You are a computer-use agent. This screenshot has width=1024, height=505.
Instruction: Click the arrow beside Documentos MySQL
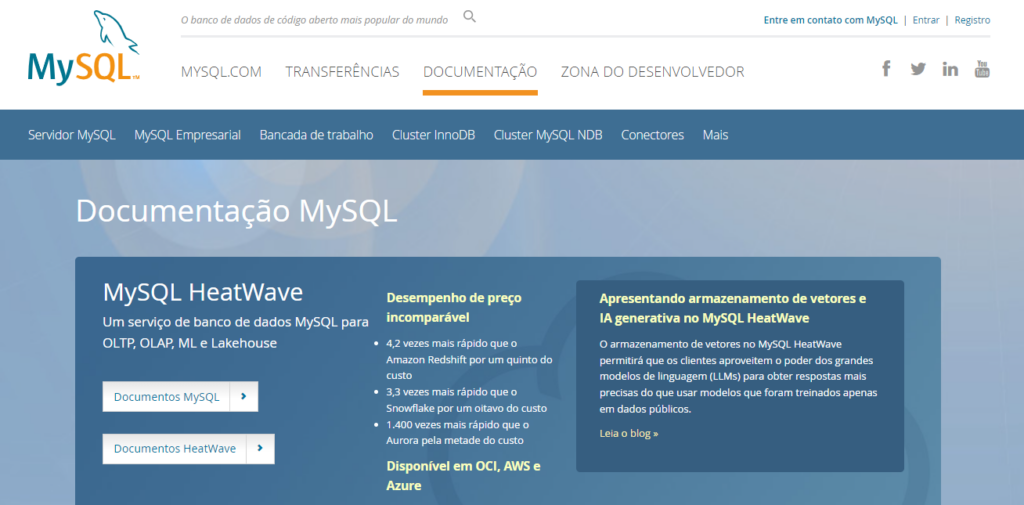coord(244,397)
